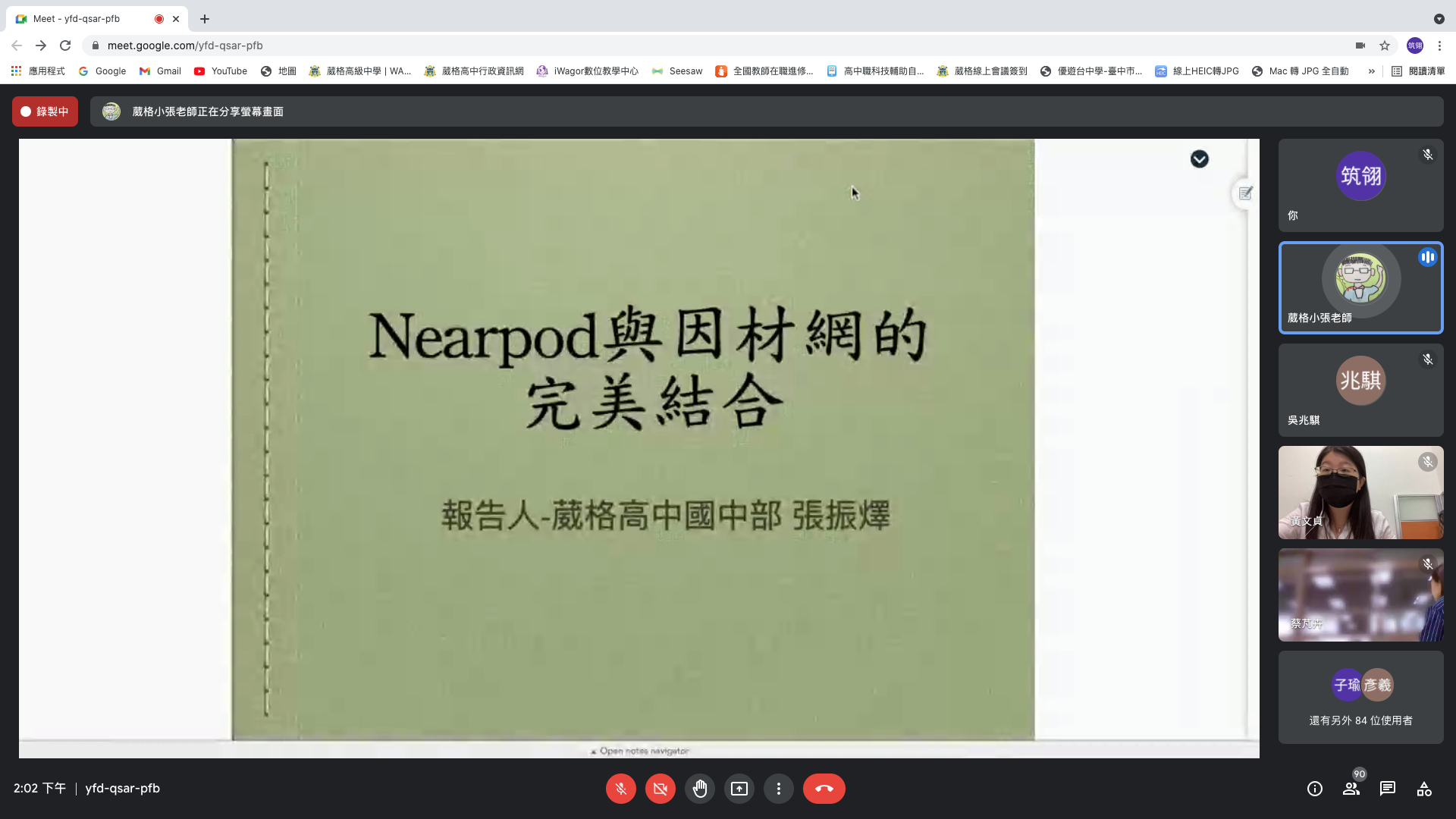
Task: Open the activities icon
Action: [1423, 789]
